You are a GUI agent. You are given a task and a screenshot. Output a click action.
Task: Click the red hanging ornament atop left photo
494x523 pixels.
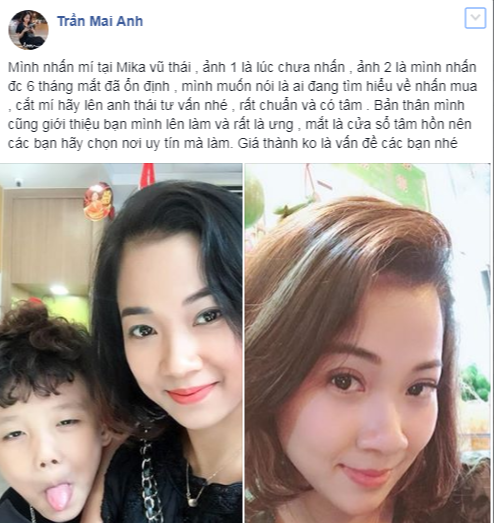tap(147, 175)
